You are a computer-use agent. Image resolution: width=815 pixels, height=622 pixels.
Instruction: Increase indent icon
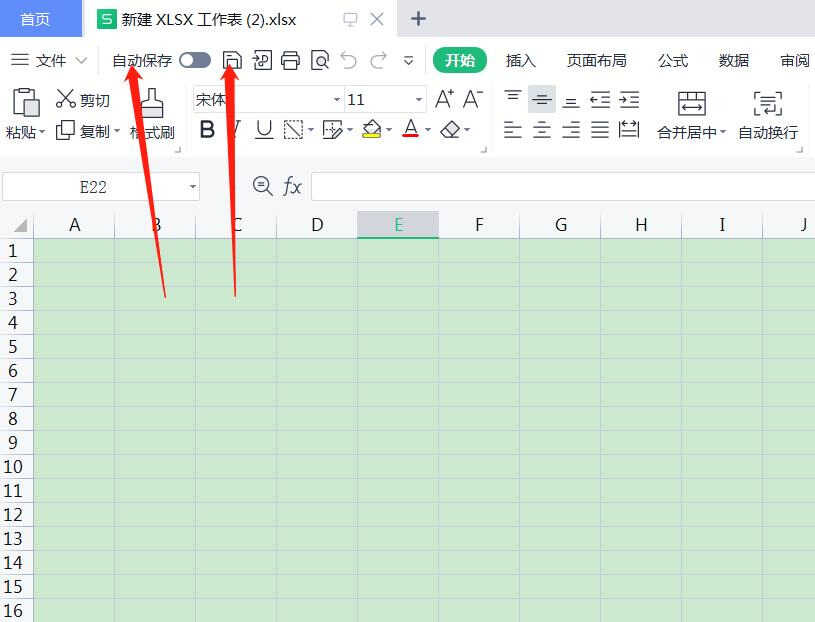tap(629, 99)
